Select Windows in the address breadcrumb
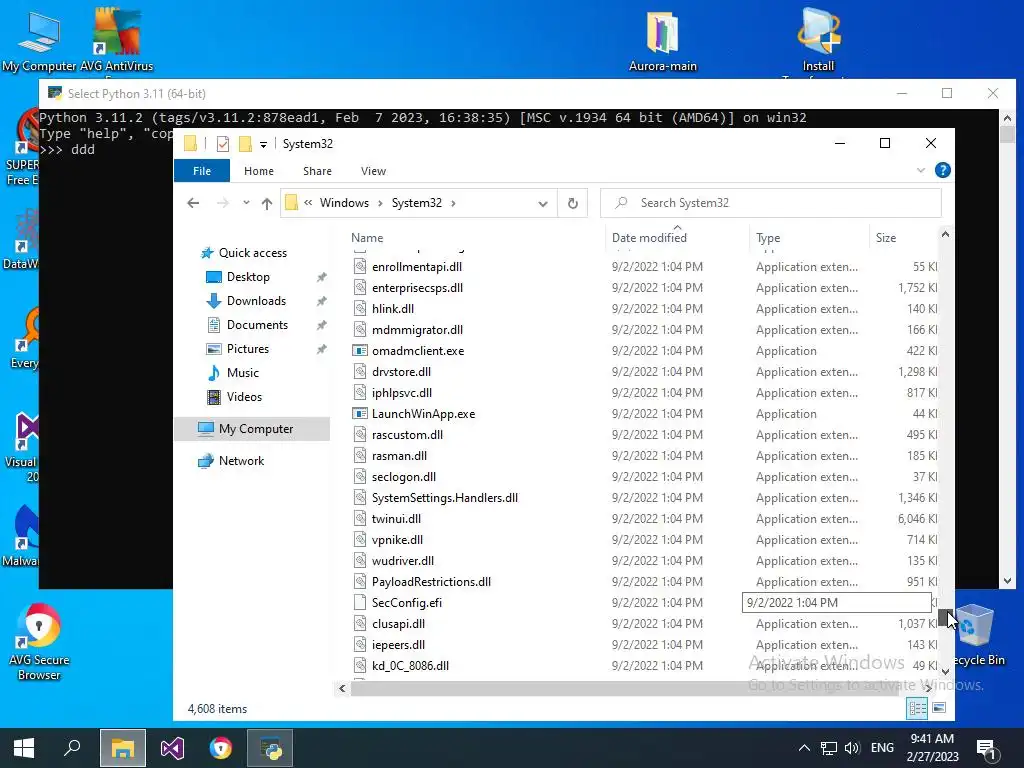Image resolution: width=1024 pixels, height=768 pixels. (x=344, y=203)
